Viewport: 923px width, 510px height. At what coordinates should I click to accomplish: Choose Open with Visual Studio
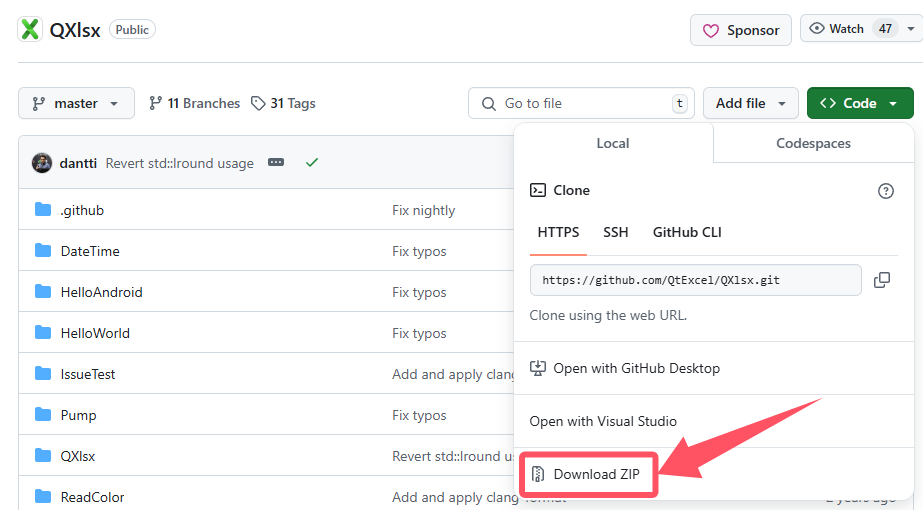click(713, 421)
